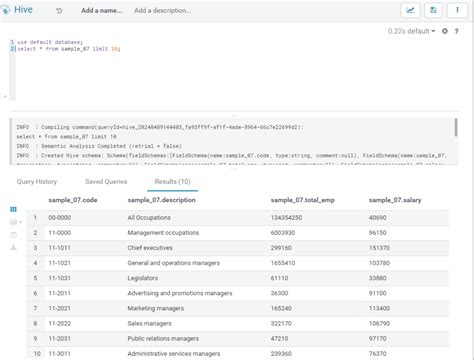Image resolution: width=474 pixels, height=360 pixels.
Task: Select the All Occupations cell
Action: click(x=149, y=218)
